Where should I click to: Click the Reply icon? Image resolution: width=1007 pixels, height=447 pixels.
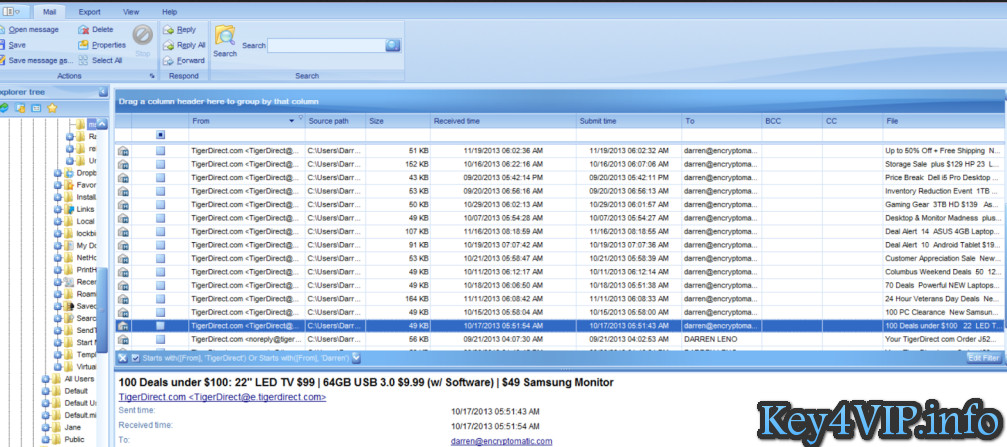point(168,30)
